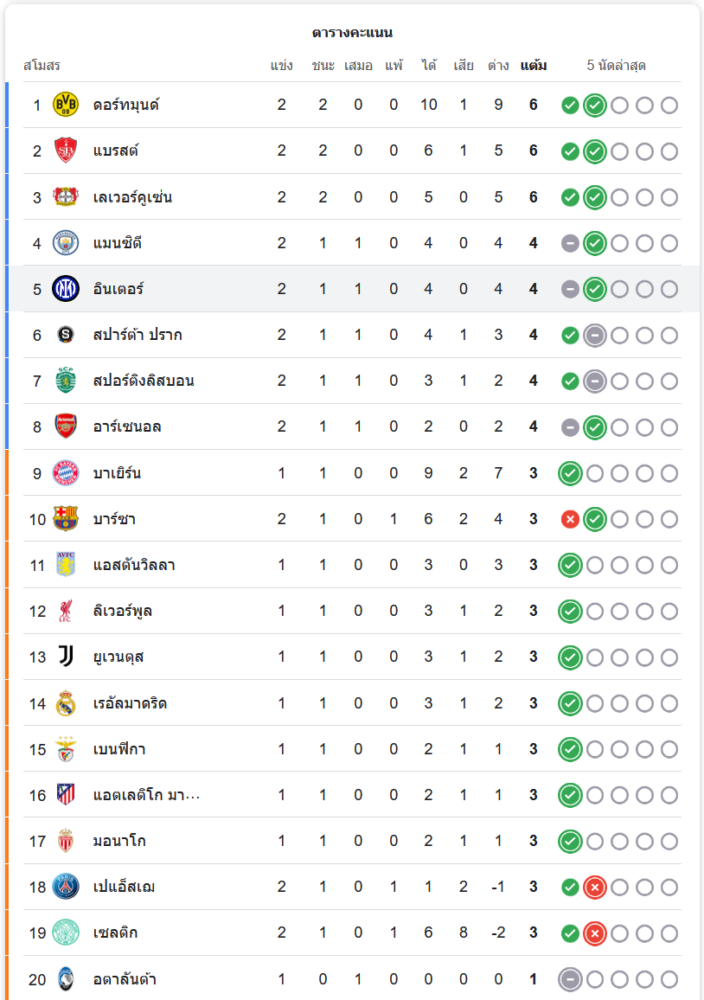The image size is (704, 1000).
Task: Click the สโมสร club column header
Action: 42,66
